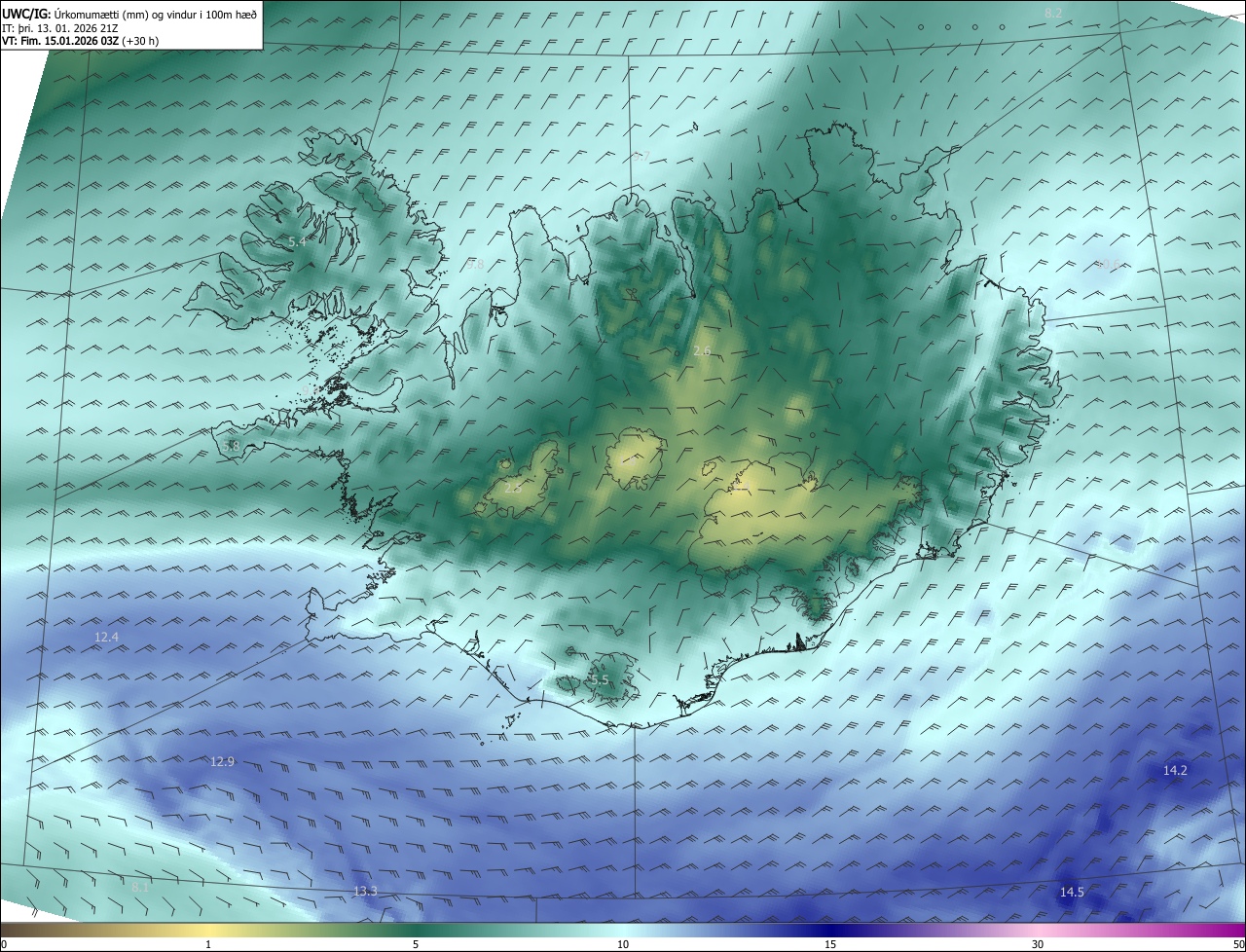Image resolution: width=1246 pixels, height=952 pixels.
Task: Click the 5.8 value label on the west coast
Action: (231, 446)
